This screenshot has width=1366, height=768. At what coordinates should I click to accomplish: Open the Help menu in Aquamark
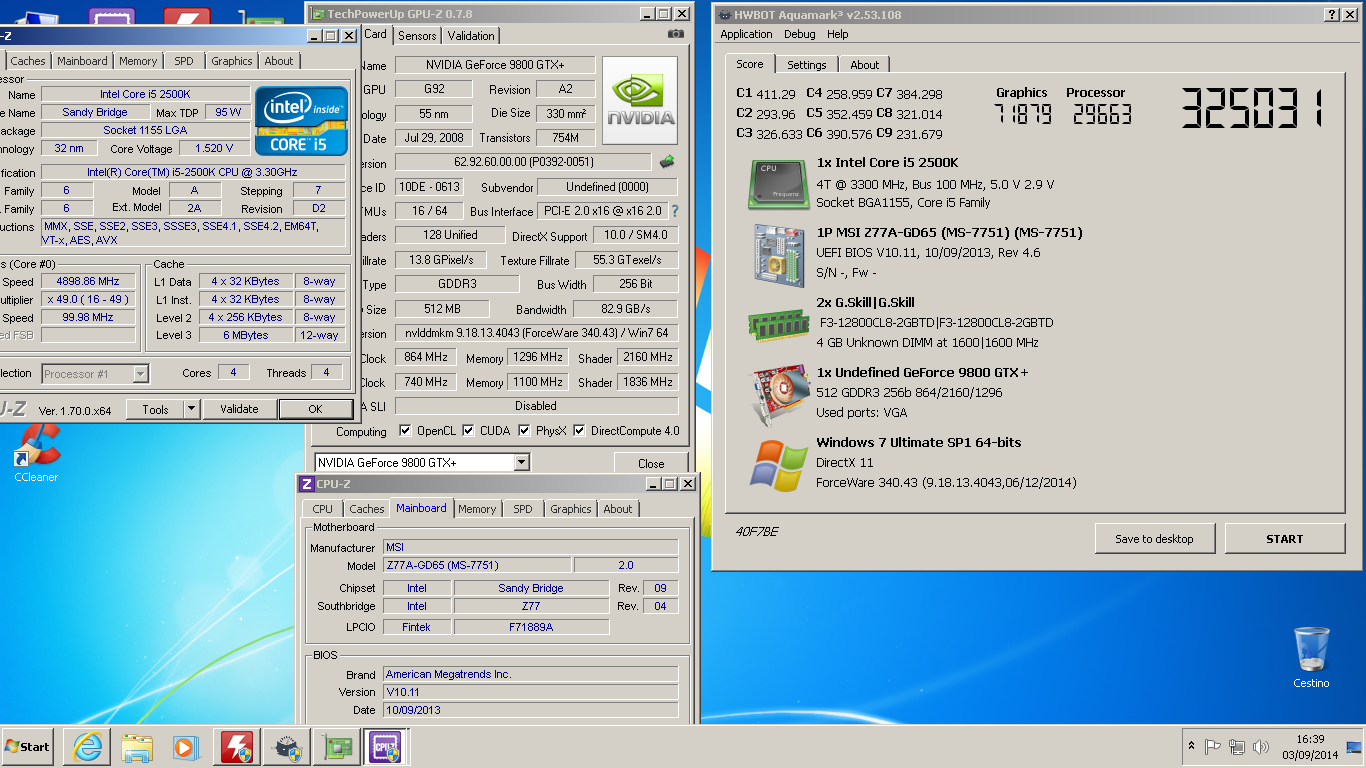[x=837, y=34]
